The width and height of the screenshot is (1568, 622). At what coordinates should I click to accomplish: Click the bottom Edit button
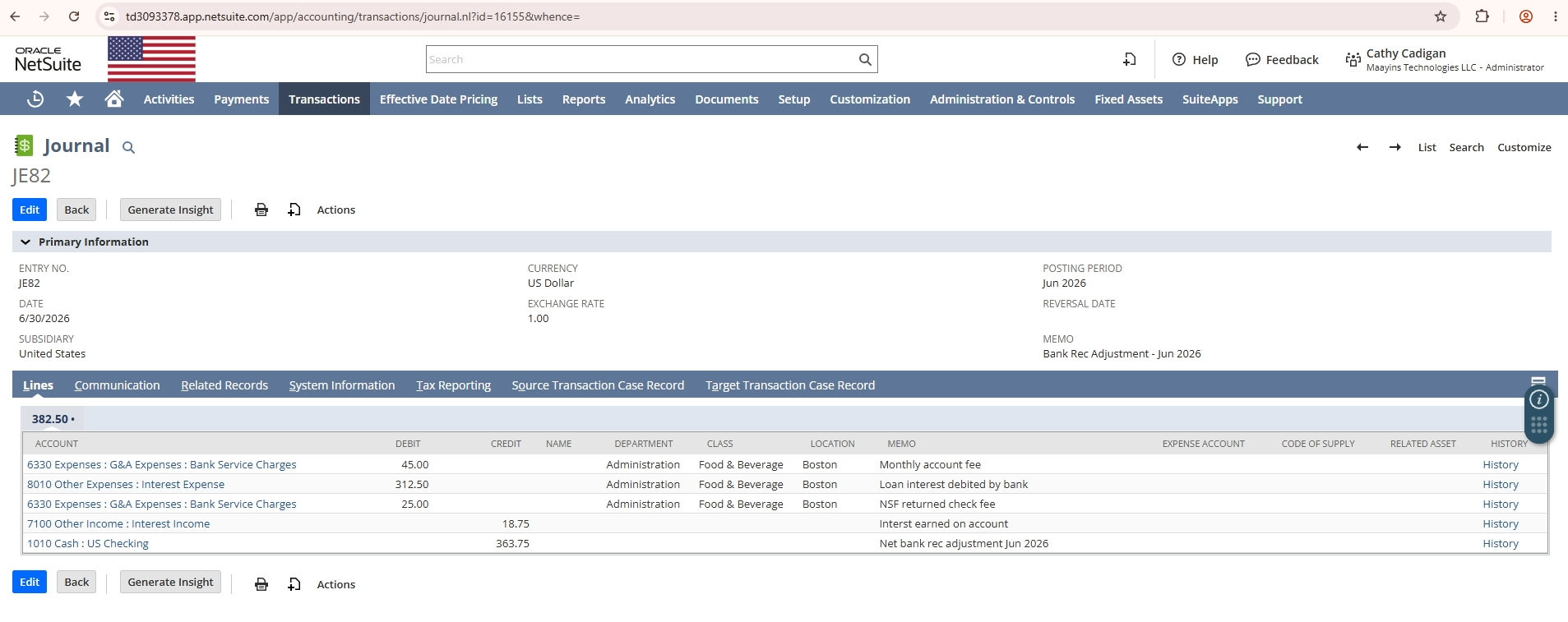pos(30,582)
